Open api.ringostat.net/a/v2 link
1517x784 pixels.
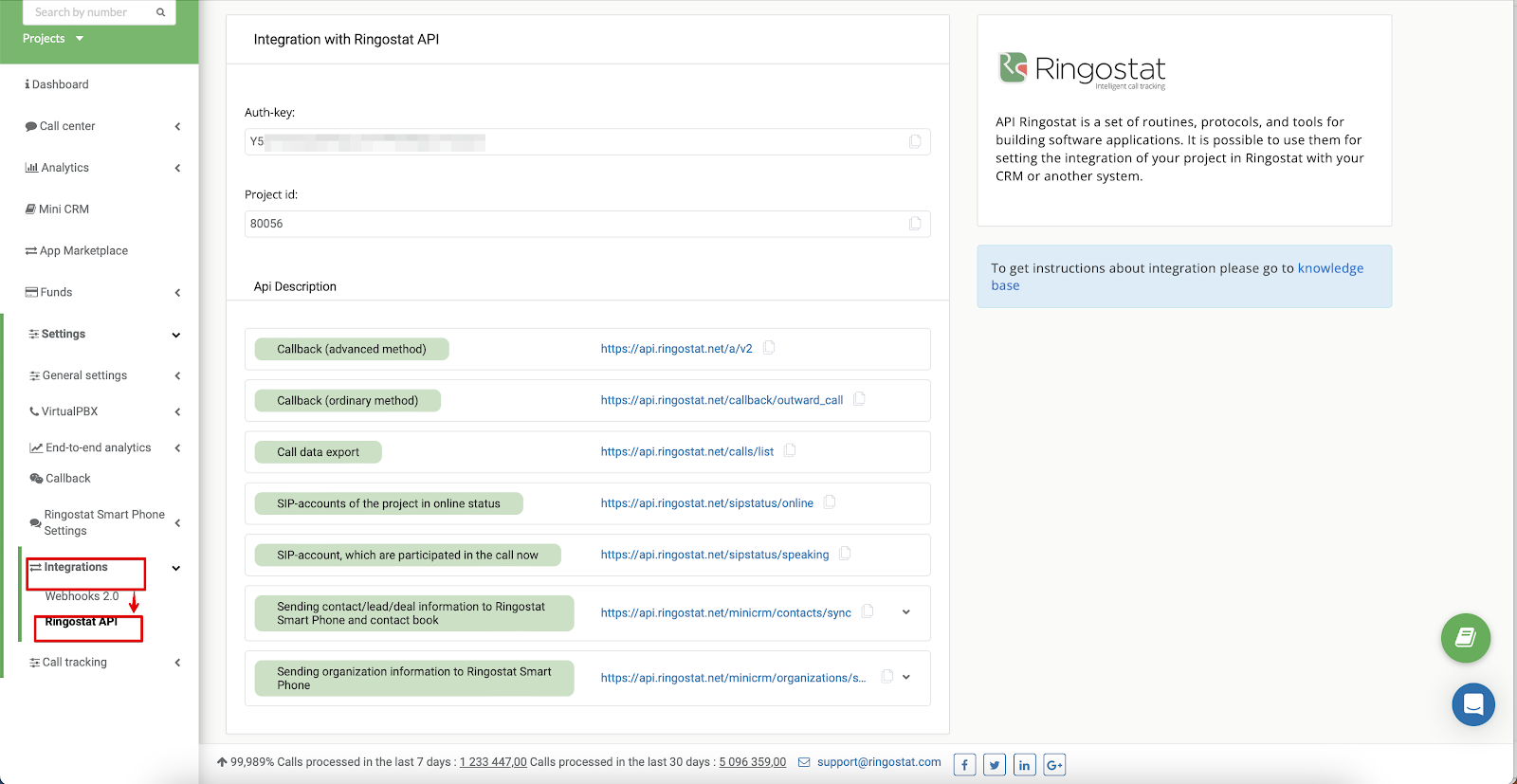coord(676,349)
